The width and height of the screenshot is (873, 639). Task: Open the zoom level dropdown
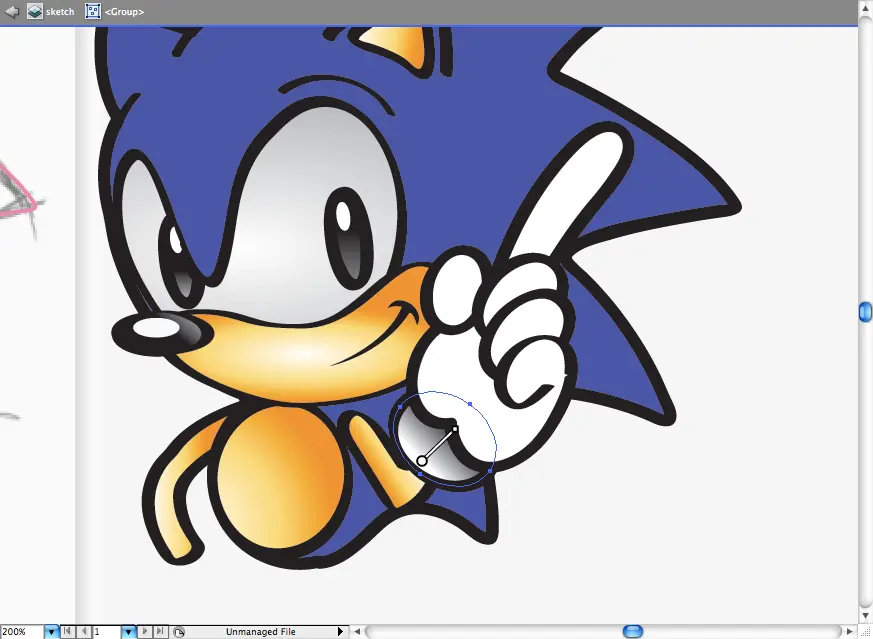[x=51, y=632]
